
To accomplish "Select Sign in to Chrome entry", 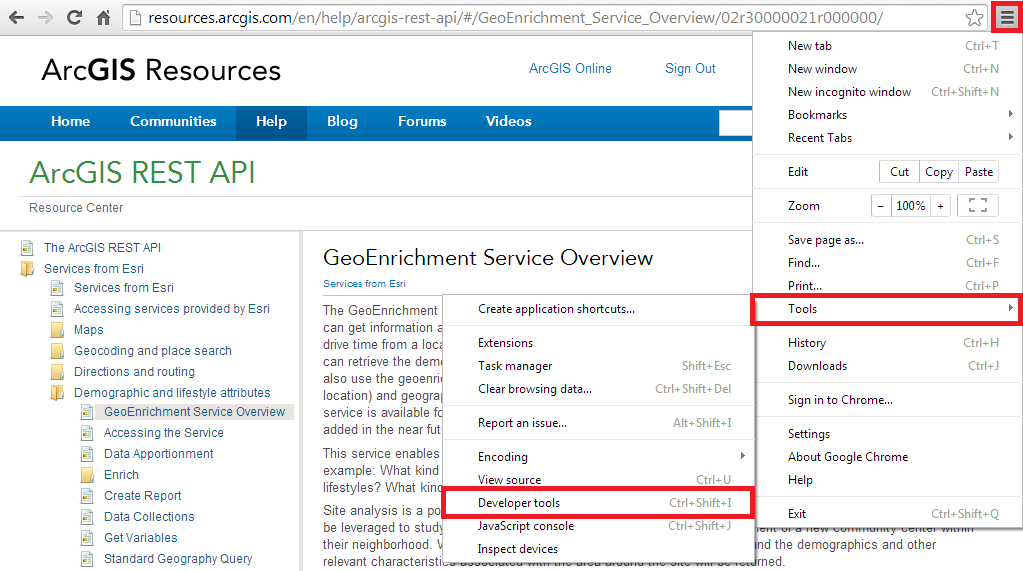I will (887, 400).
